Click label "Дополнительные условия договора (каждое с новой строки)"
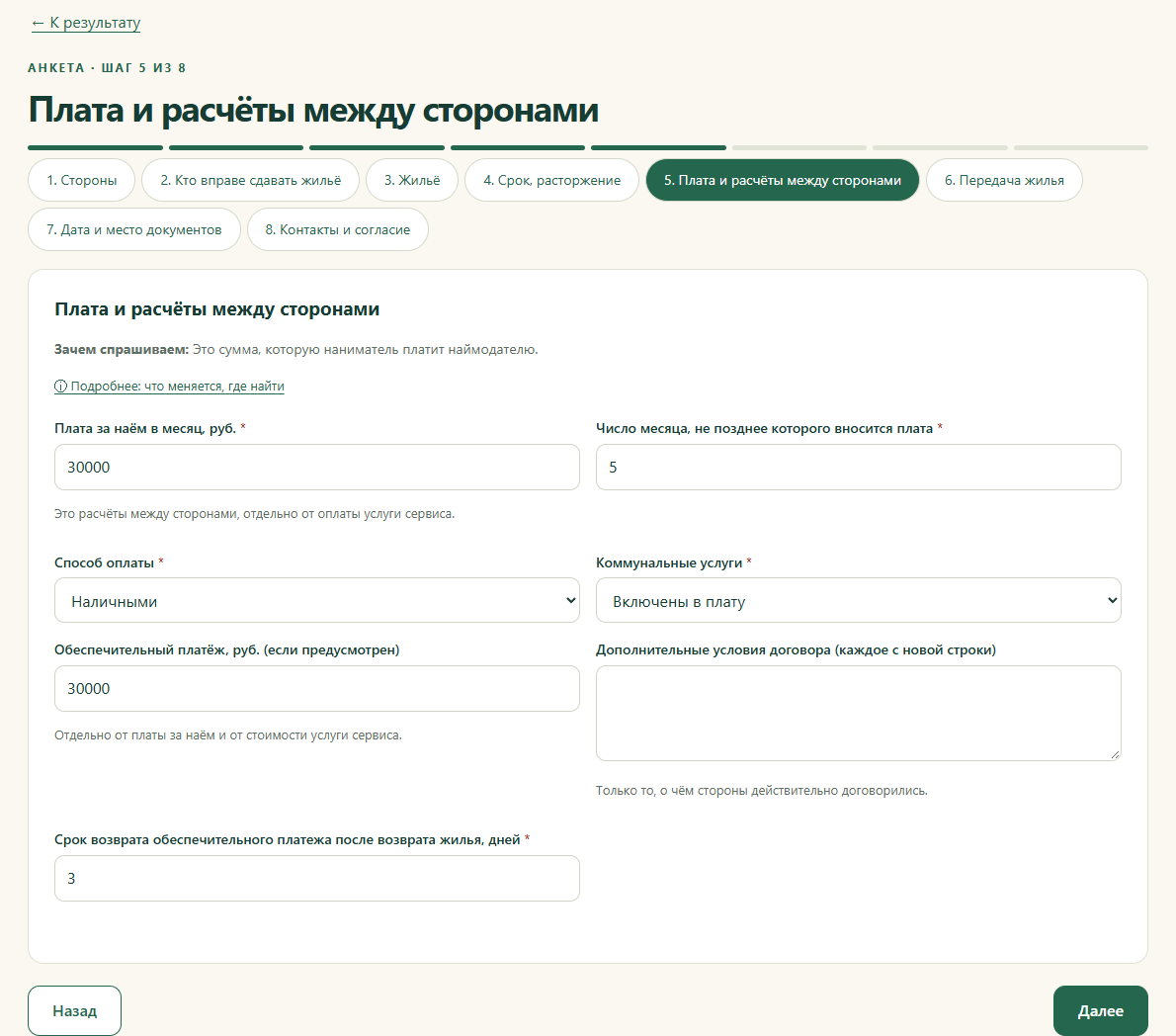The width and height of the screenshot is (1176, 1036). click(x=796, y=649)
